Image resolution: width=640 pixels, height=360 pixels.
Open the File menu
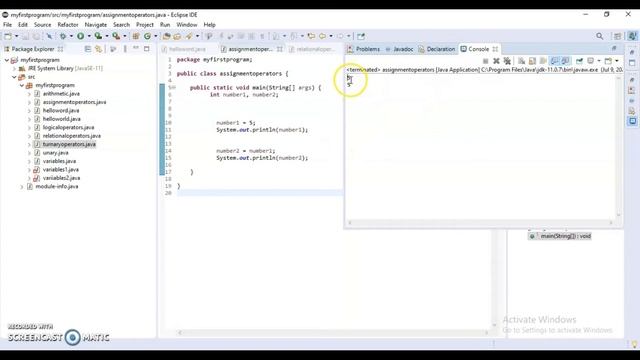click(x=7, y=25)
